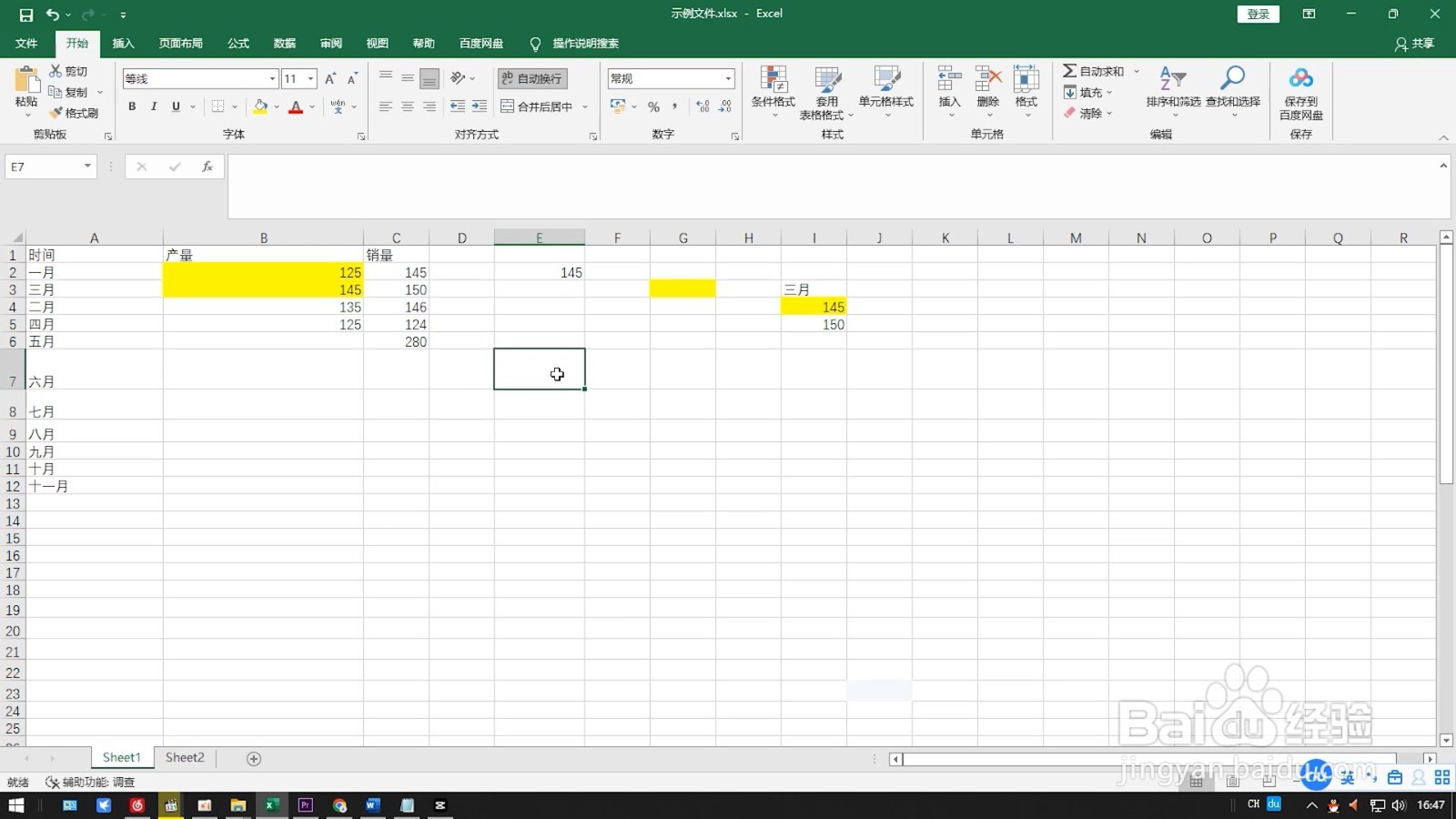
Task: Center text horizontally
Action: point(408,106)
